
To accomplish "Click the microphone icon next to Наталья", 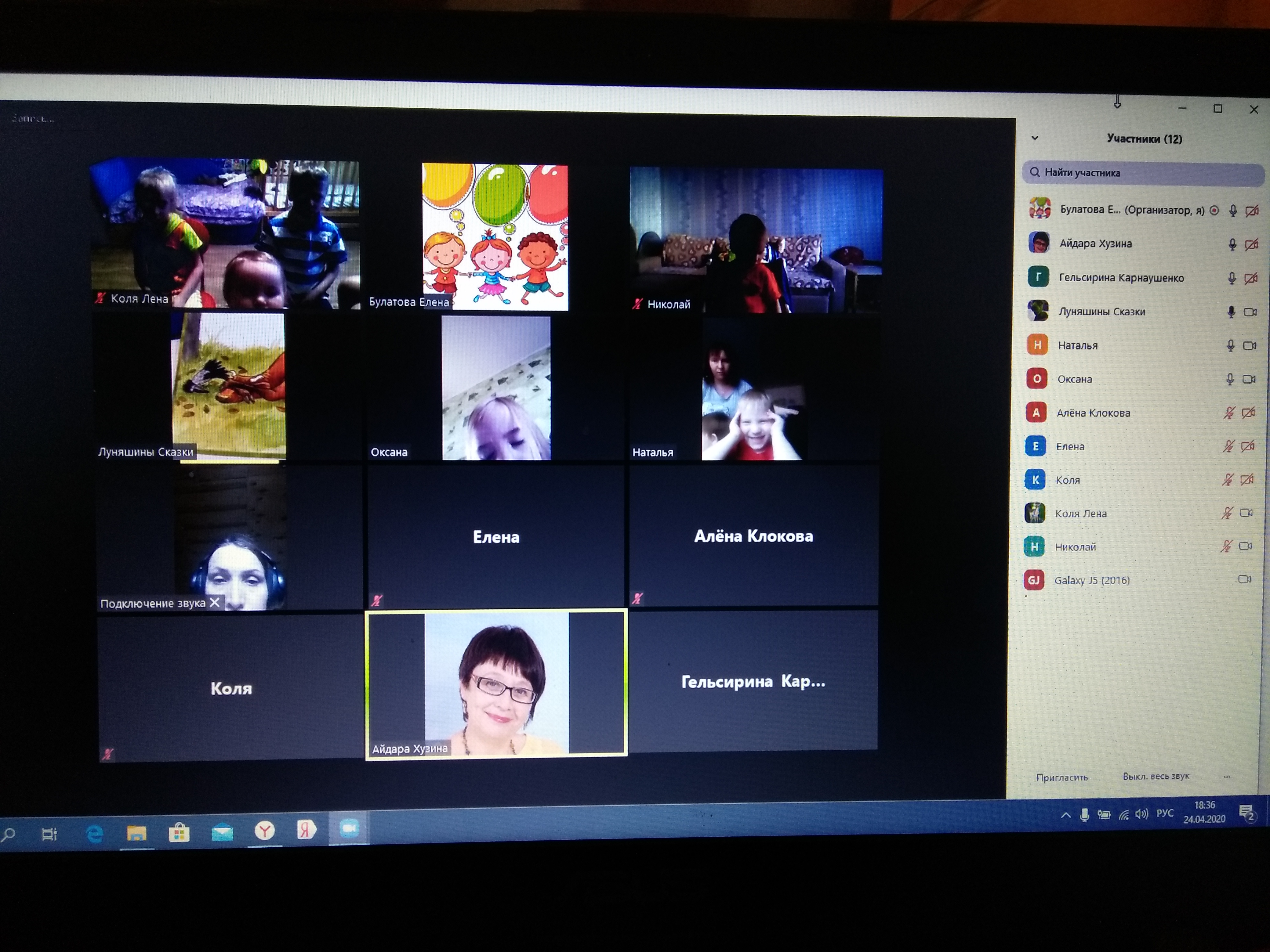I will (1230, 345).
